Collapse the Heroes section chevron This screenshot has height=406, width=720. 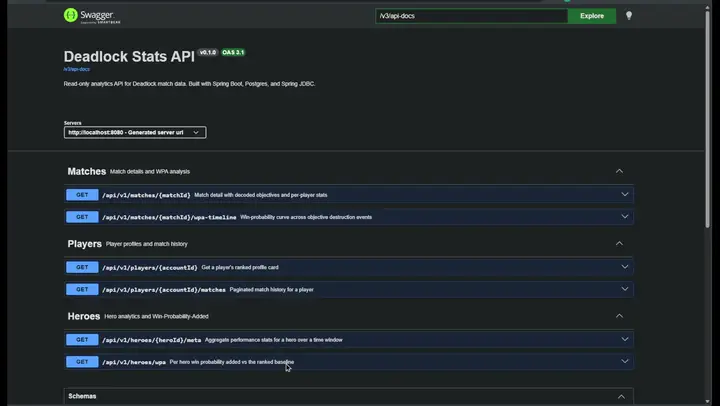[619, 316]
